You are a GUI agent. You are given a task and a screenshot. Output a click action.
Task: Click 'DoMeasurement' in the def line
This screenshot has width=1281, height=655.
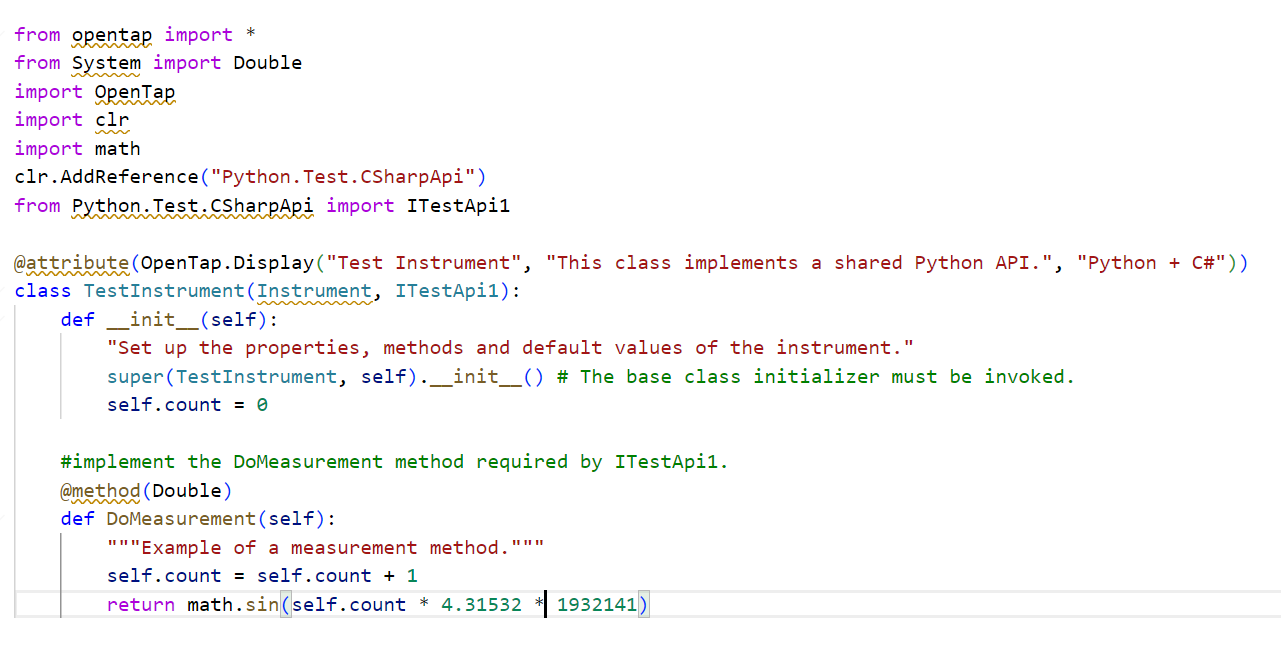pos(181,519)
